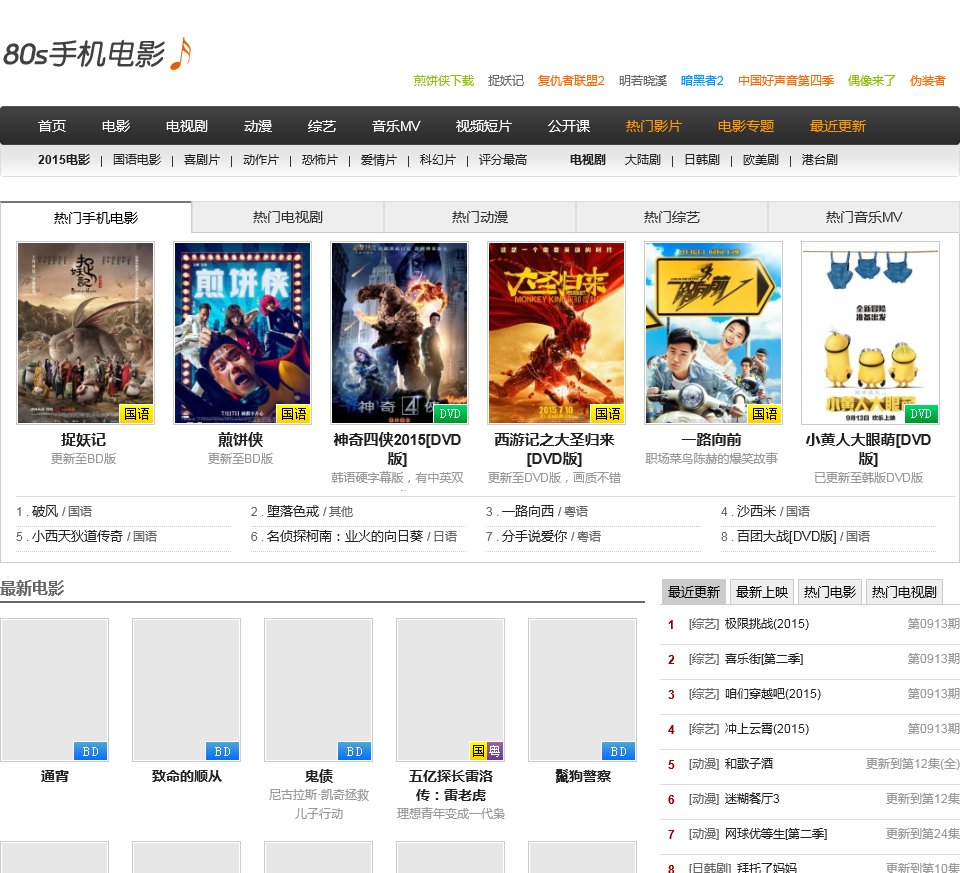Open 动漫 in the main navigation
Screen dimensions: 960x873
pos(258,126)
